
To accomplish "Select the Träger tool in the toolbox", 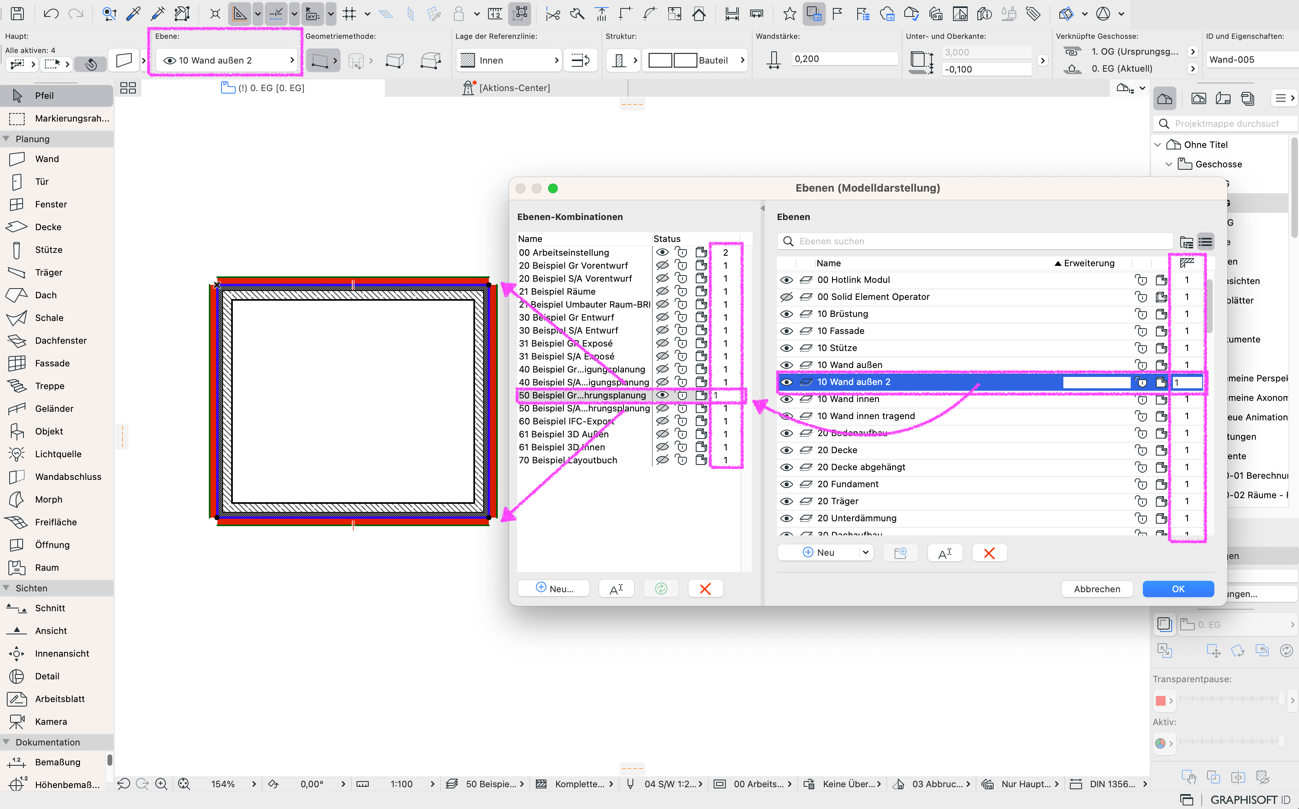I will pyautogui.click(x=56, y=272).
